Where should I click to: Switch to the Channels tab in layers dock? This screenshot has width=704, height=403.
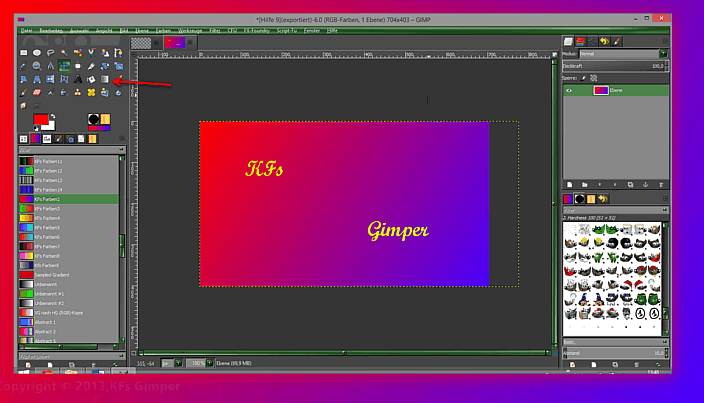(580, 41)
